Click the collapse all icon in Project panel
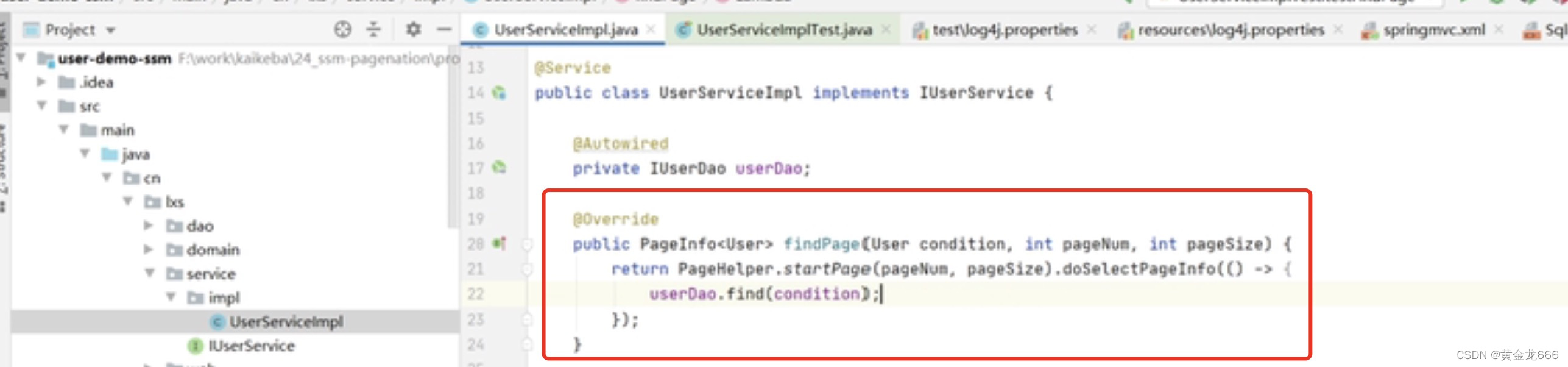Image resolution: width=1568 pixels, height=367 pixels. [373, 29]
